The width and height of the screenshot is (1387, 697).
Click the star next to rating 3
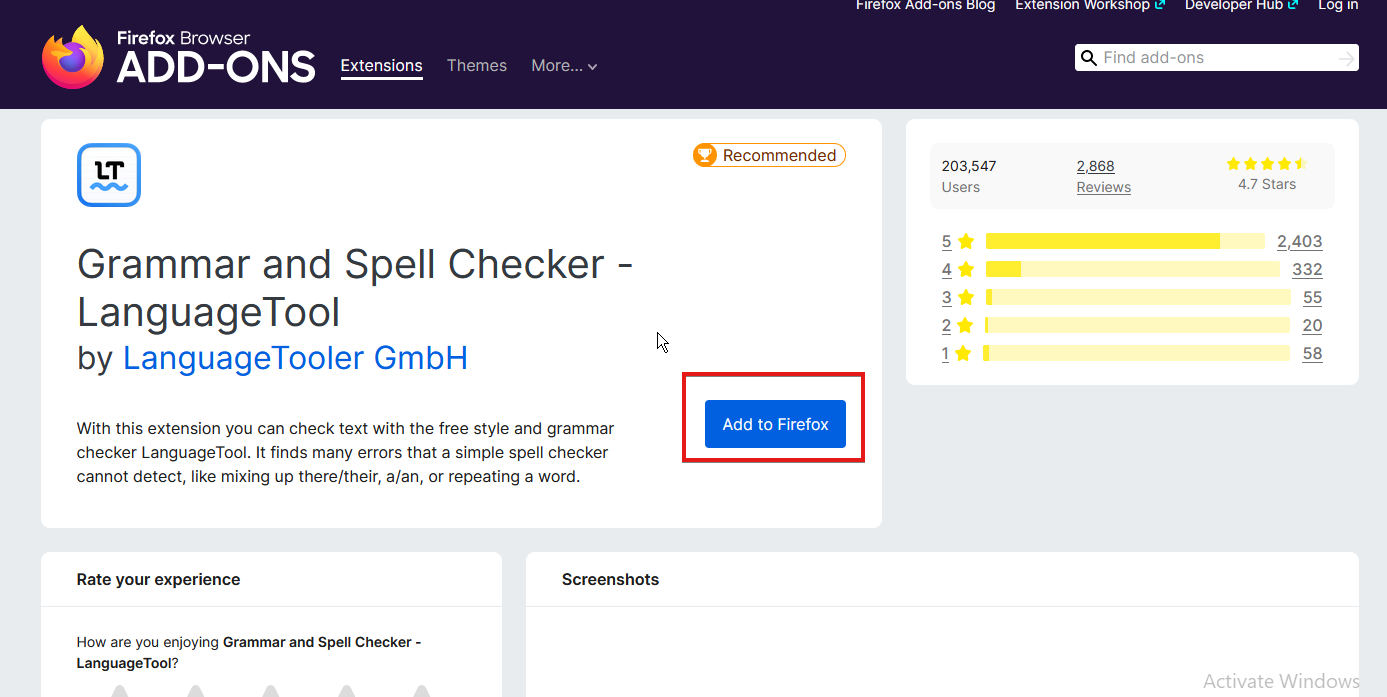(x=965, y=297)
